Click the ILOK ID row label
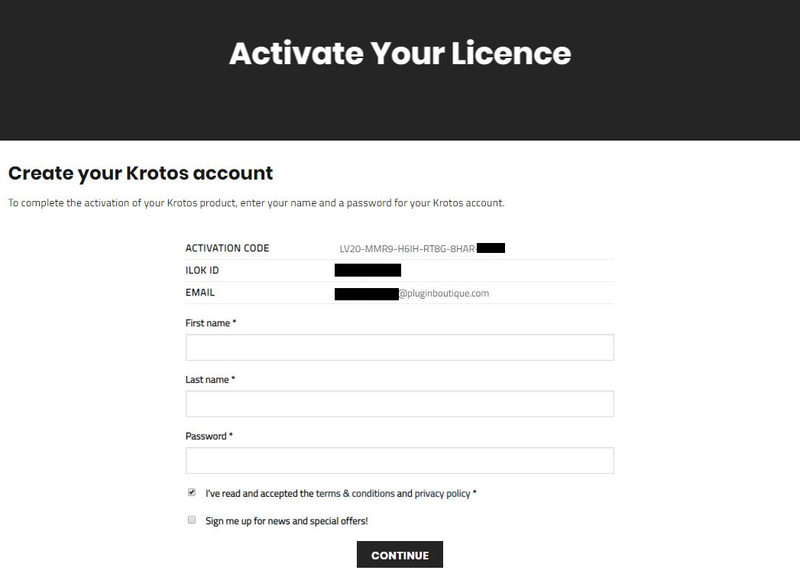Viewport: 800px width, 580px height. (203, 271)
